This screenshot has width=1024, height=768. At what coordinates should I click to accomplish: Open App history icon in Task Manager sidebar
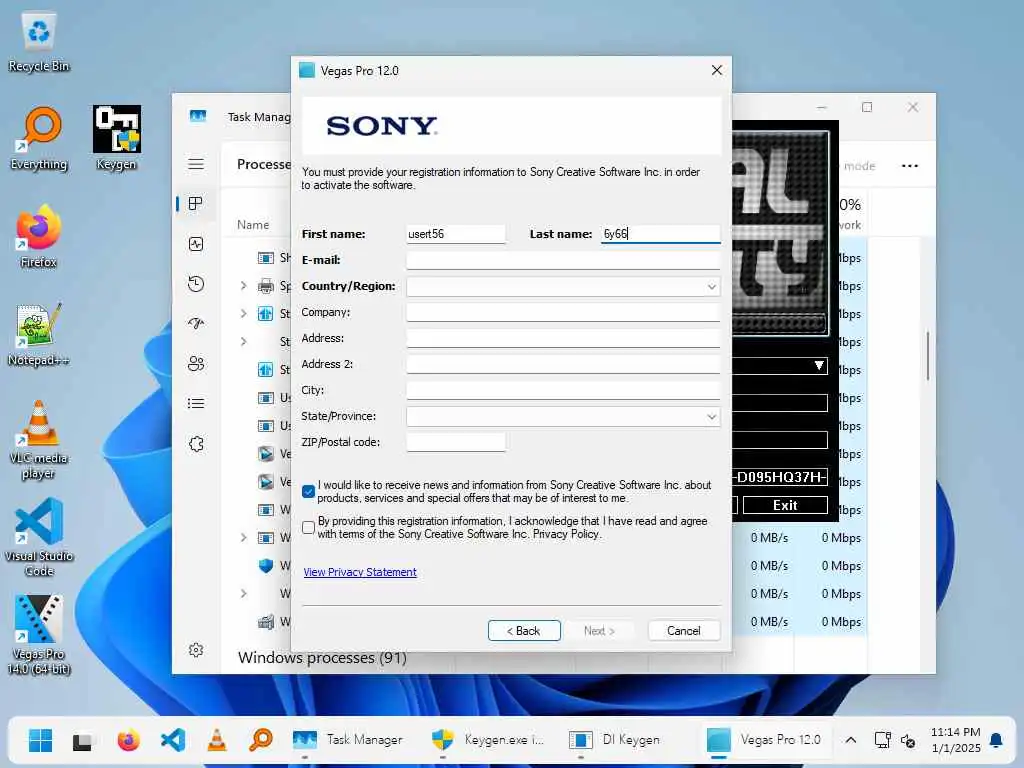pyautogui.click(x=196, y=284)
